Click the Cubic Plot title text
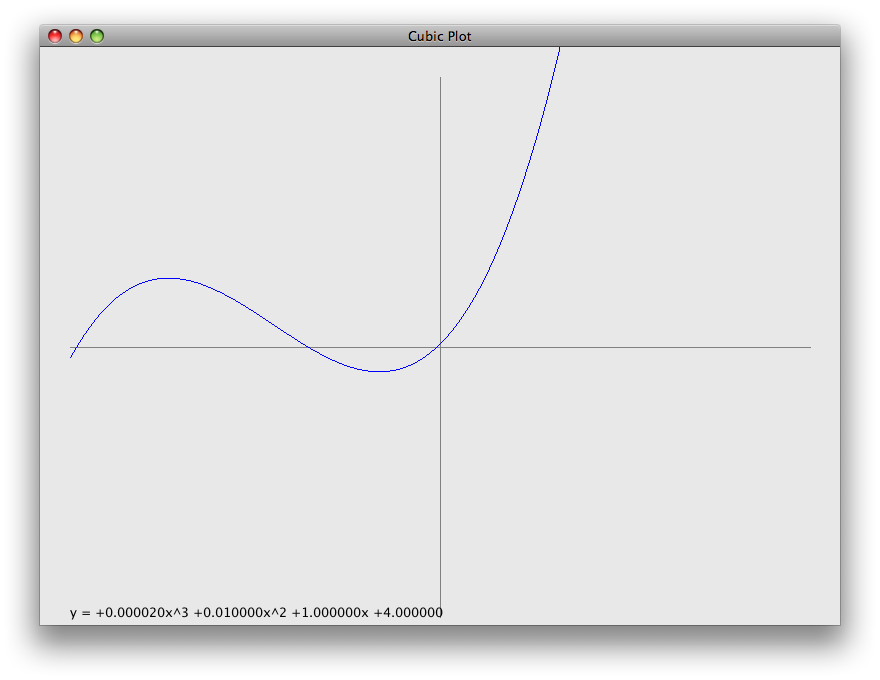880x680 pixels. click(x=439, y=35)
